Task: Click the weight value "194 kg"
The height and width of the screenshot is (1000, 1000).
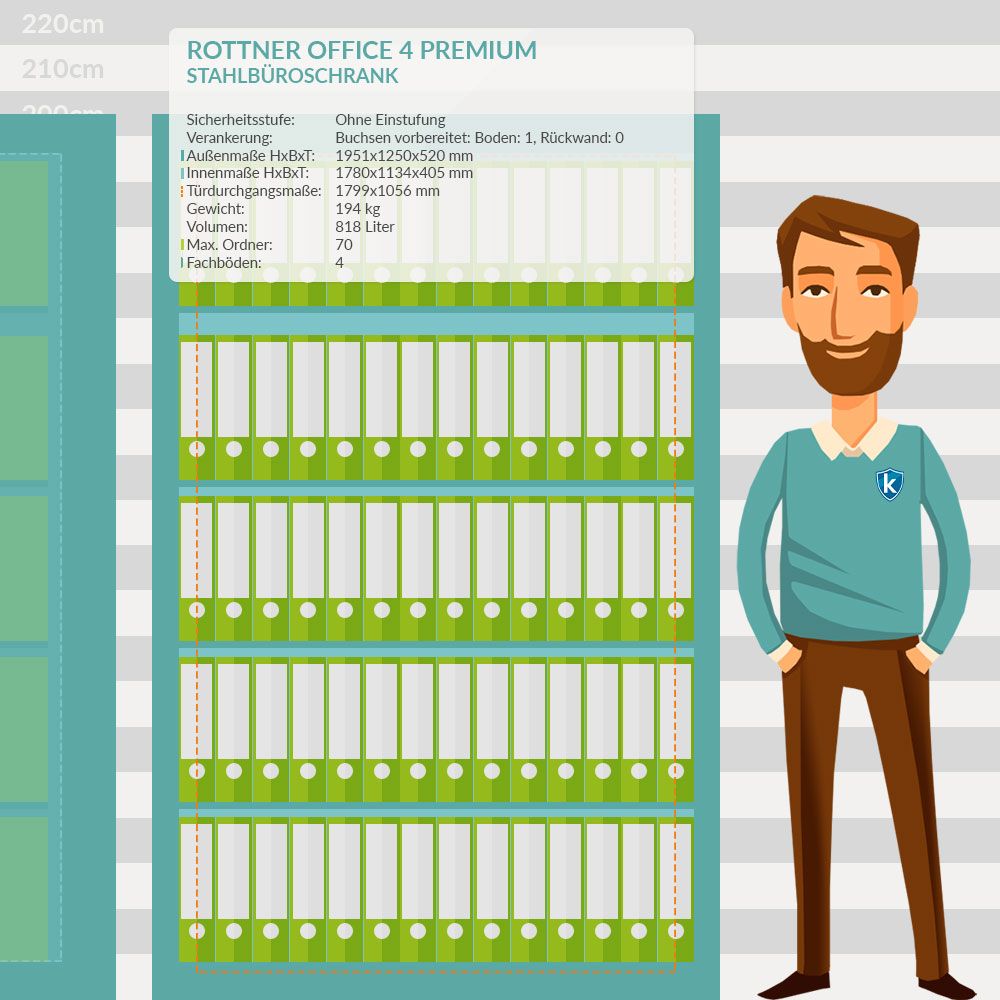Action: click(358, 209)
